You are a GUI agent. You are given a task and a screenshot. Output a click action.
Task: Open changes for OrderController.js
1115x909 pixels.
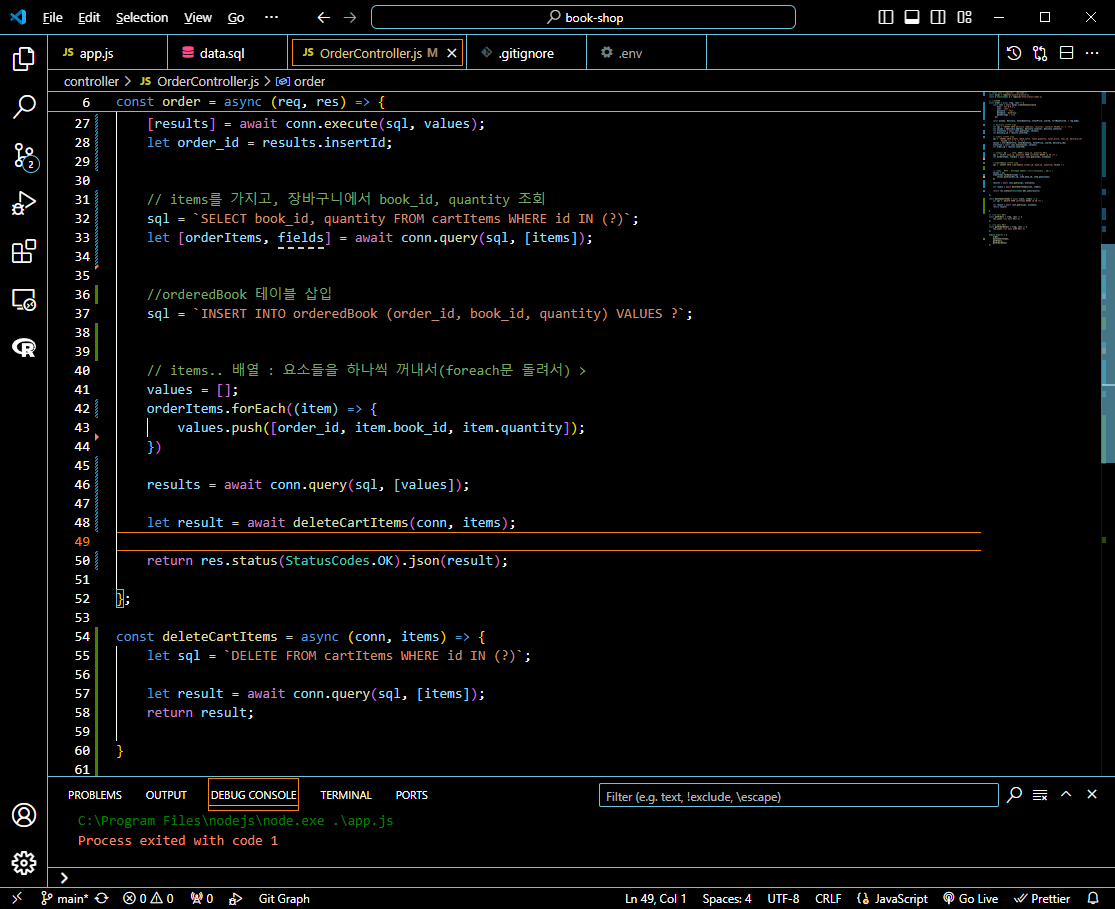(x=1040, y=53)
